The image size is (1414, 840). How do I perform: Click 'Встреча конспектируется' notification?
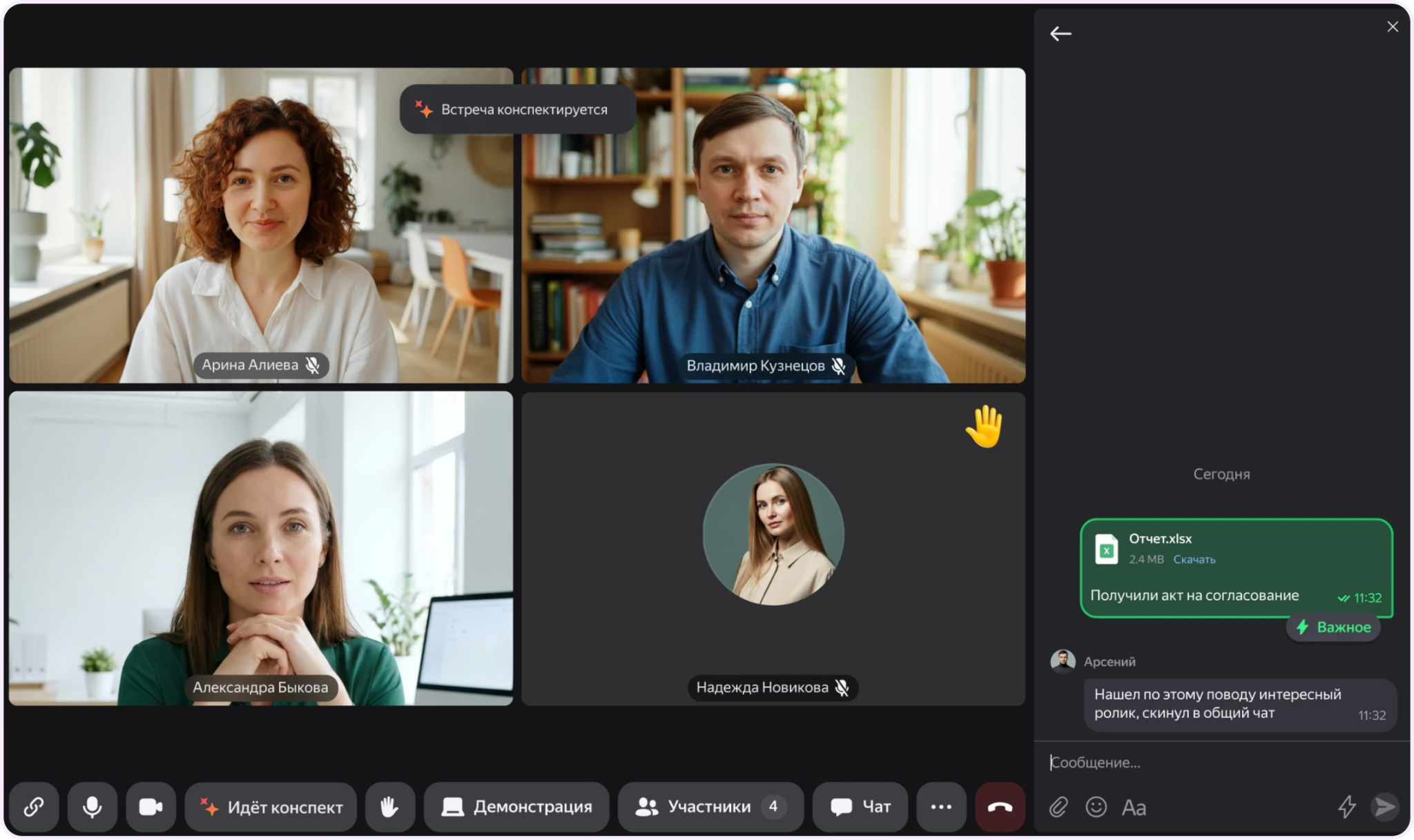pos(518,109)
